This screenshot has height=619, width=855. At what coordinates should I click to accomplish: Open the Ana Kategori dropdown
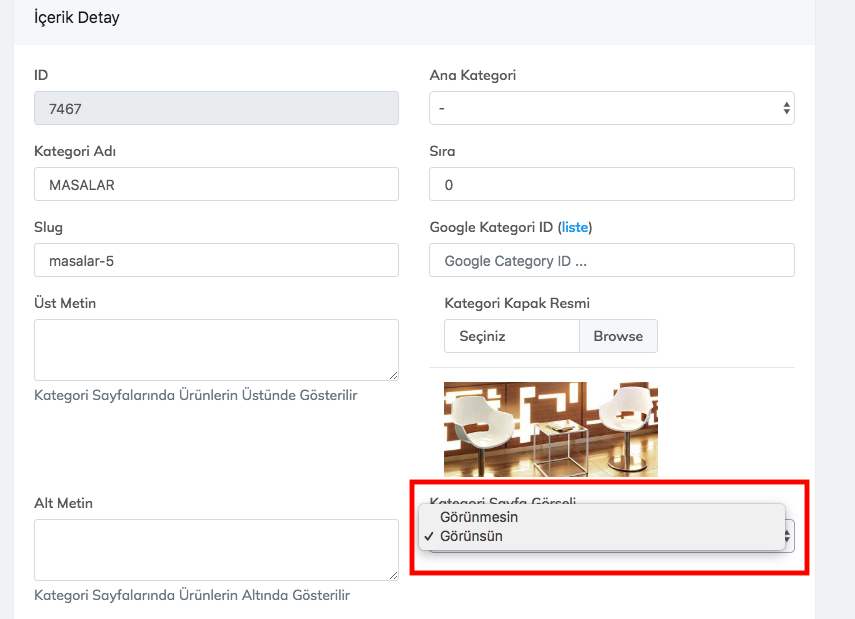[x=611, y=108]
